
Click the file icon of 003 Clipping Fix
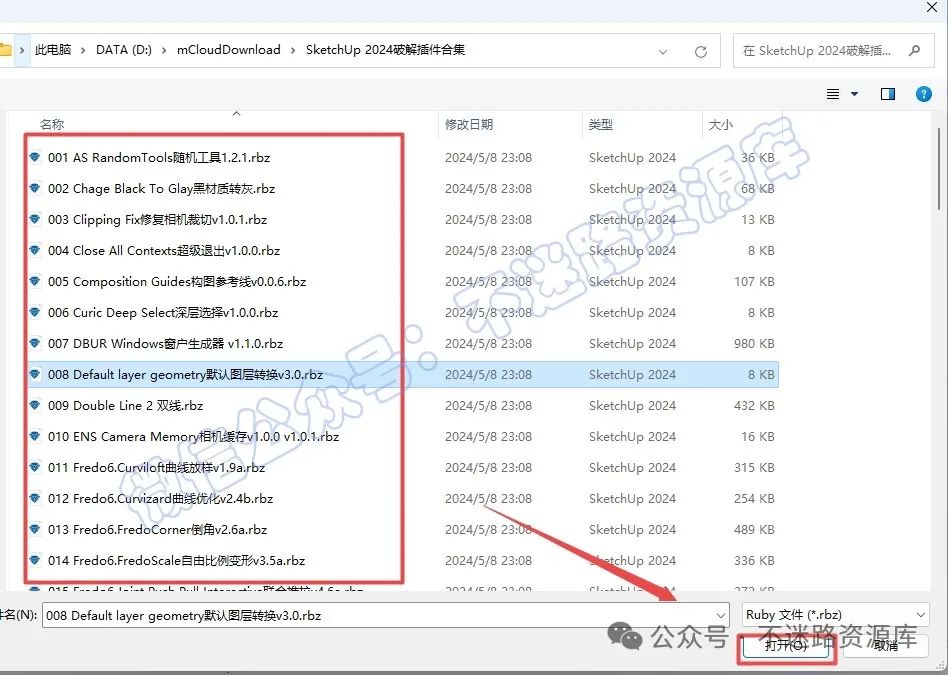pos(35,219)
